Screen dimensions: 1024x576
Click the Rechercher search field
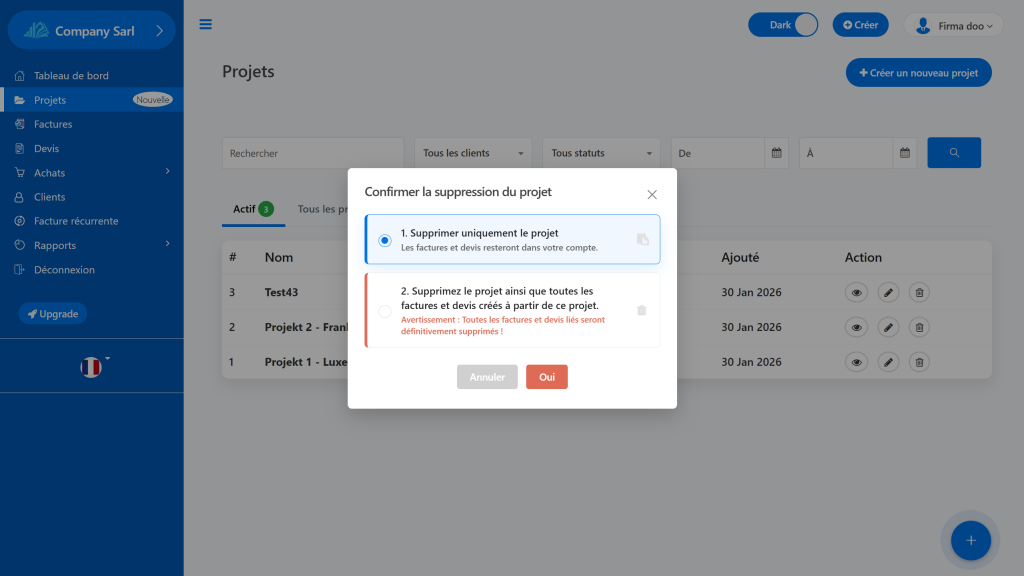pyautogui.click(x=312, y=153)
